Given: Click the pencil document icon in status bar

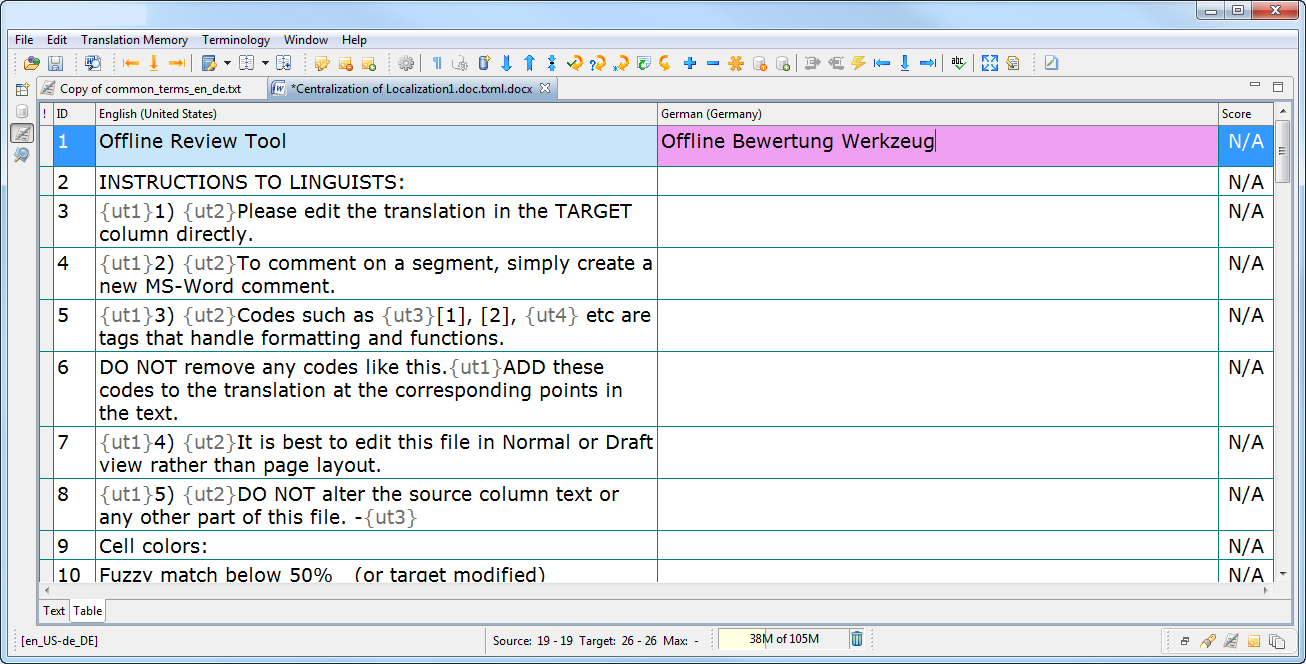Looking at the screenshot, I should 1231,641.
